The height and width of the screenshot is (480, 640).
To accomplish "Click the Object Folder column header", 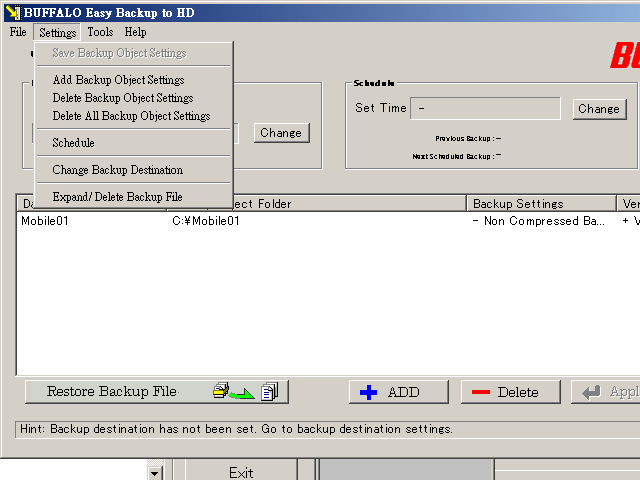I will pos(316,204).
